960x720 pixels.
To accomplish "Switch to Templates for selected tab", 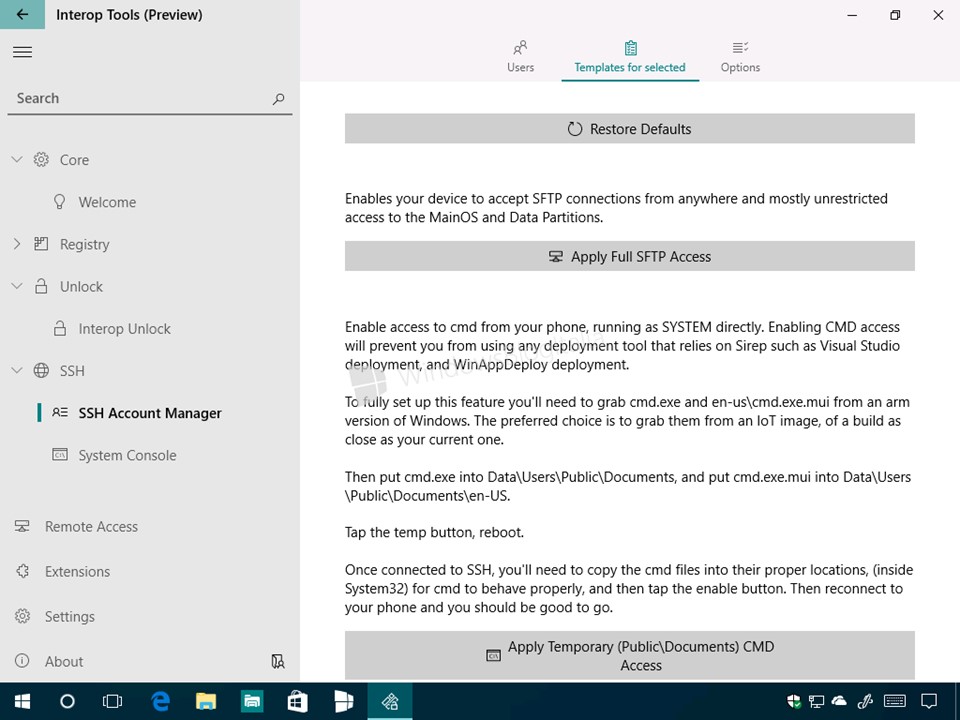I will [630, 56].
